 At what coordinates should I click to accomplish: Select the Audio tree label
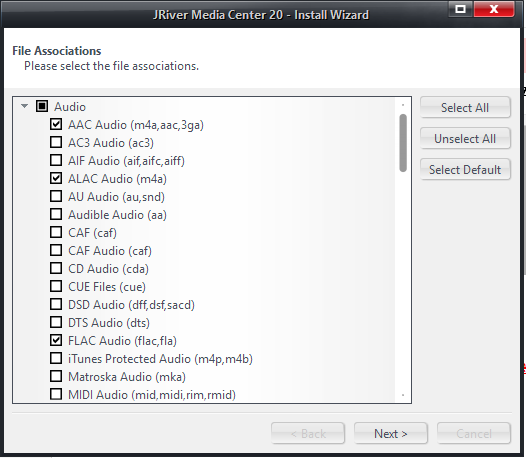[70, 107]
